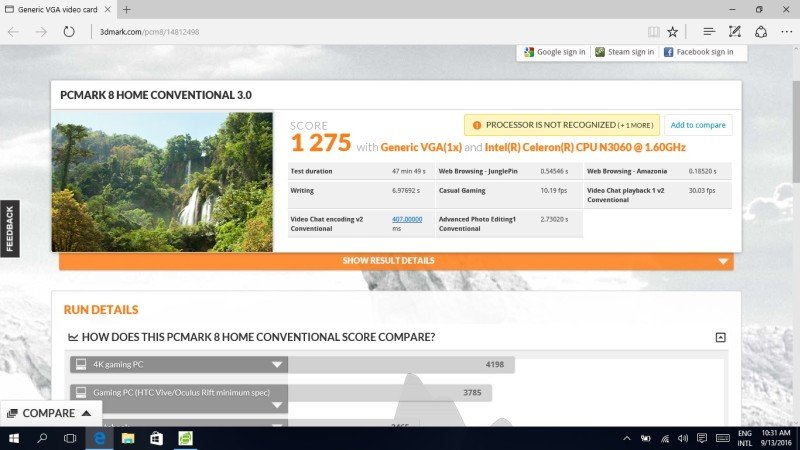This screenshot has height=450, width=800.
Task: Select the Generic VGA video card tab
Action: [60, 9]
